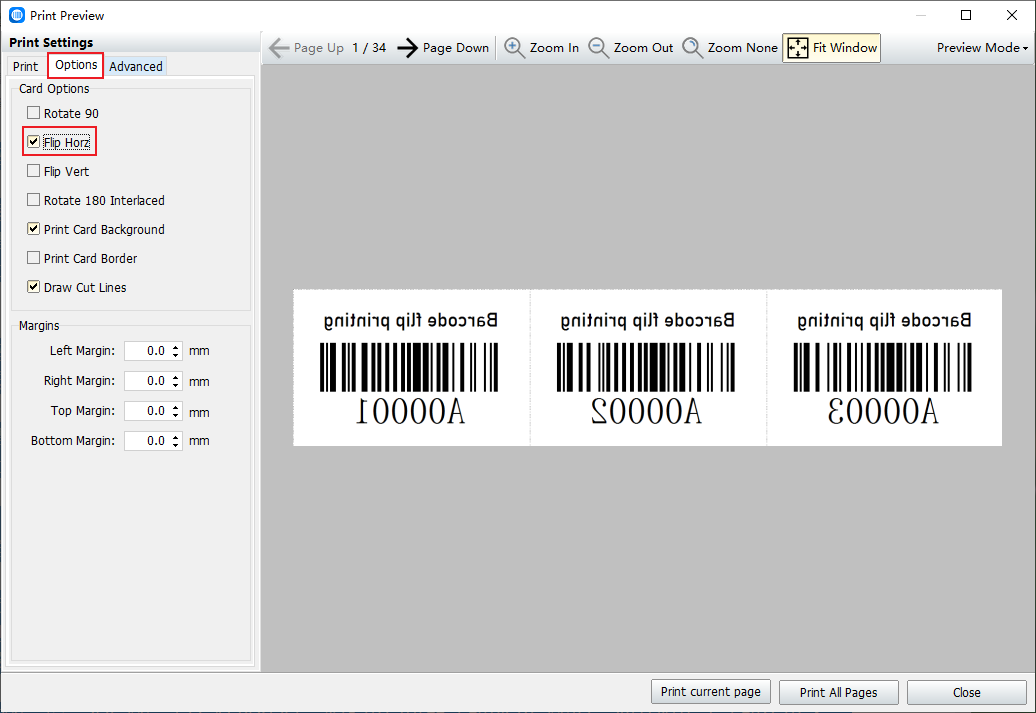This screenshot has height=713, width=1036.
Task: Click the Zoom In label
Action: (x=554, y=48)
